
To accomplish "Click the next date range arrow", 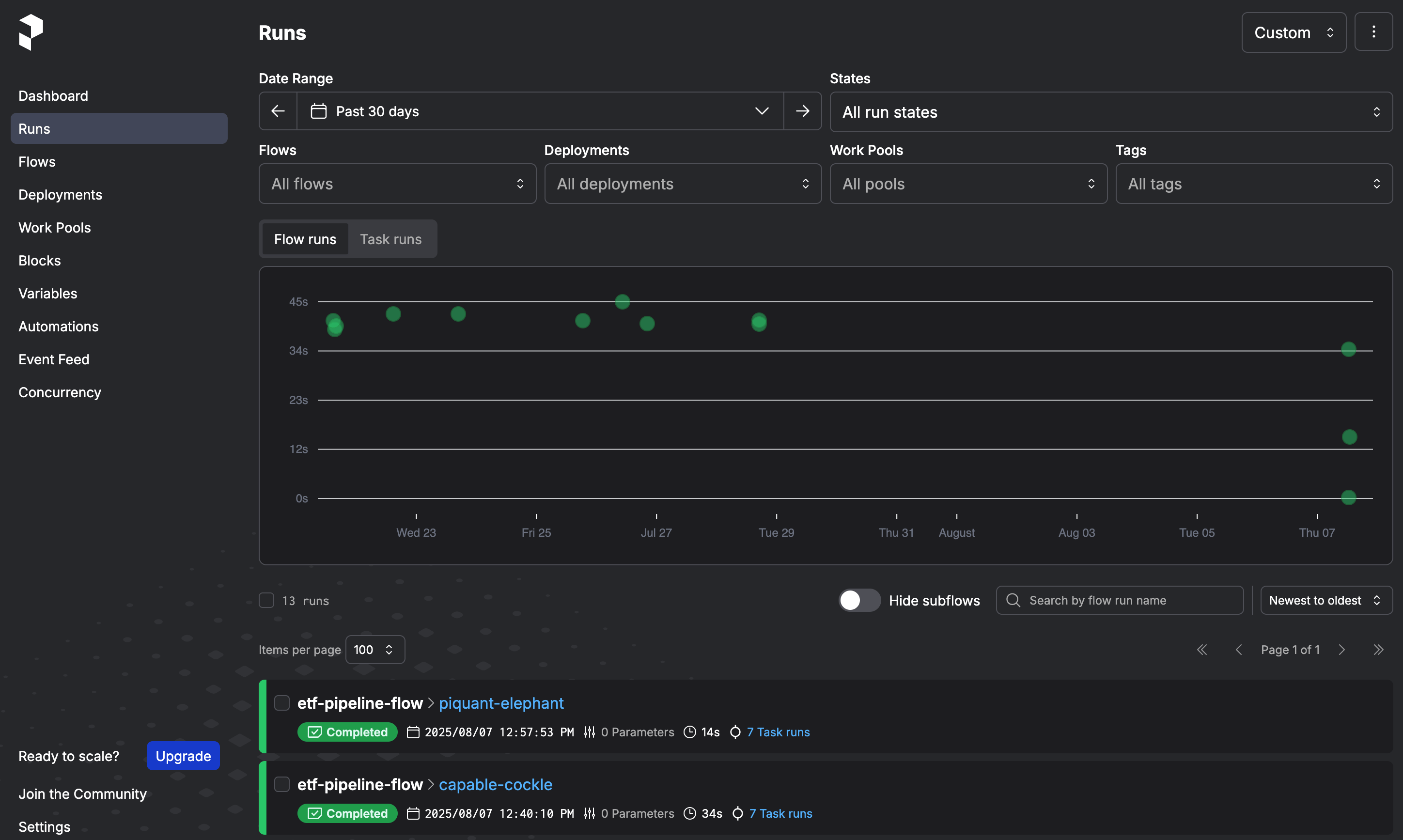I will 802,111.
